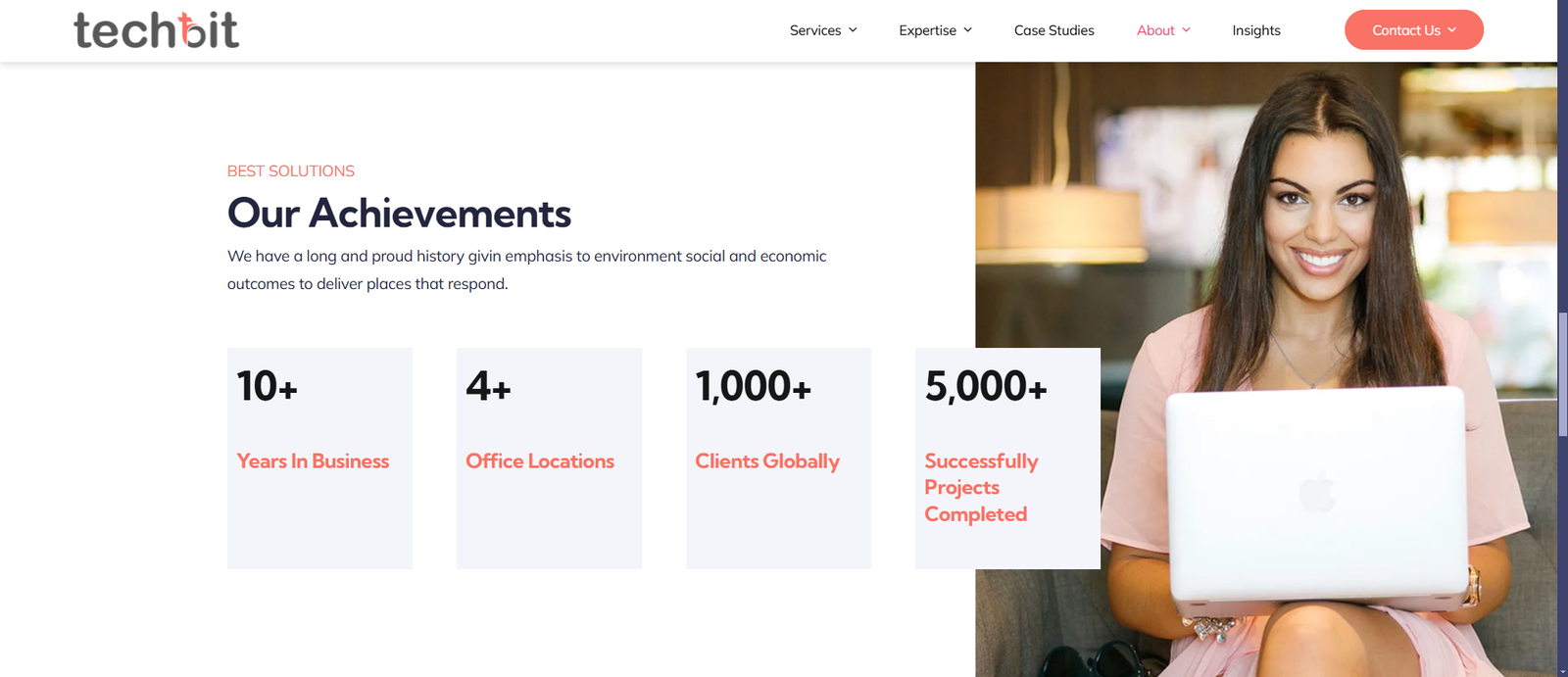1568x677 pixels.
Task: Click the 10+ statistic number
Action: (267, 386)
